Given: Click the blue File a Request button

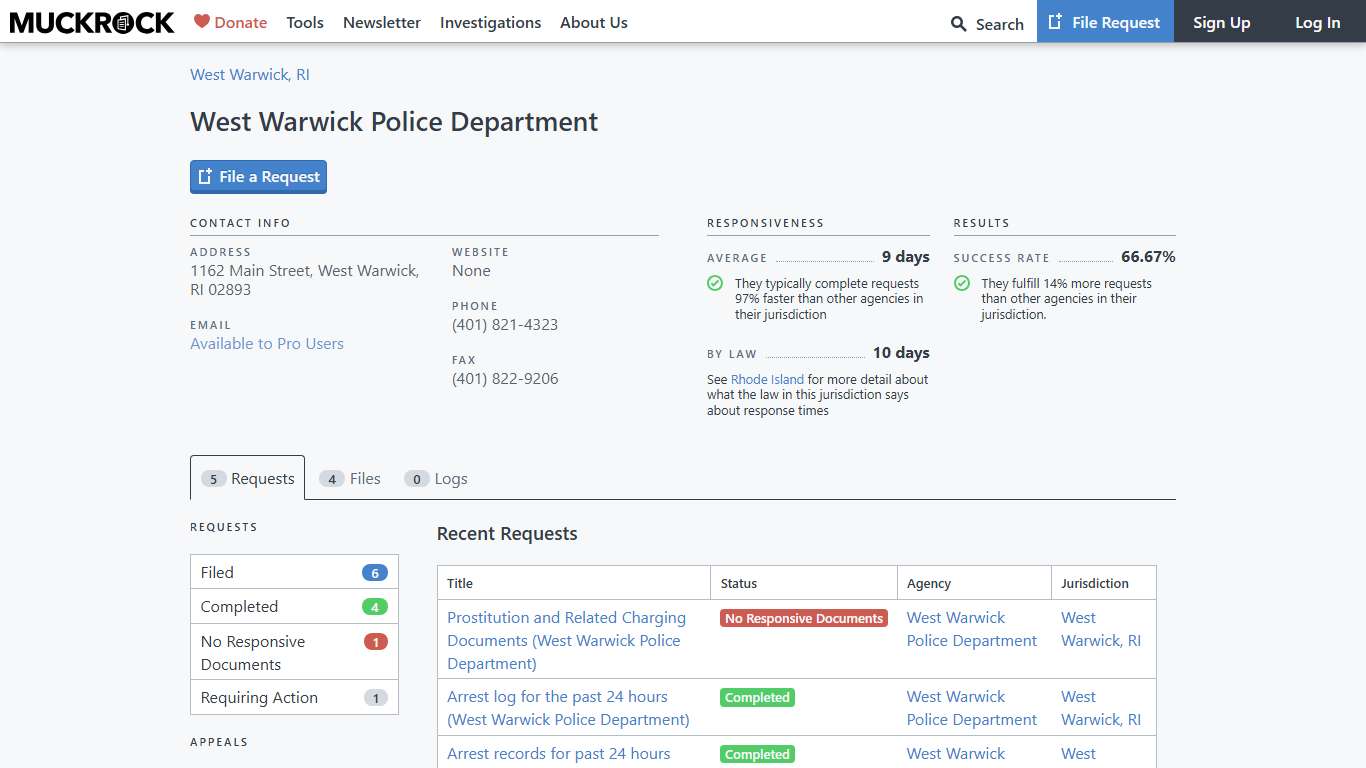Looking at the screenshot, I should (258, 176).
